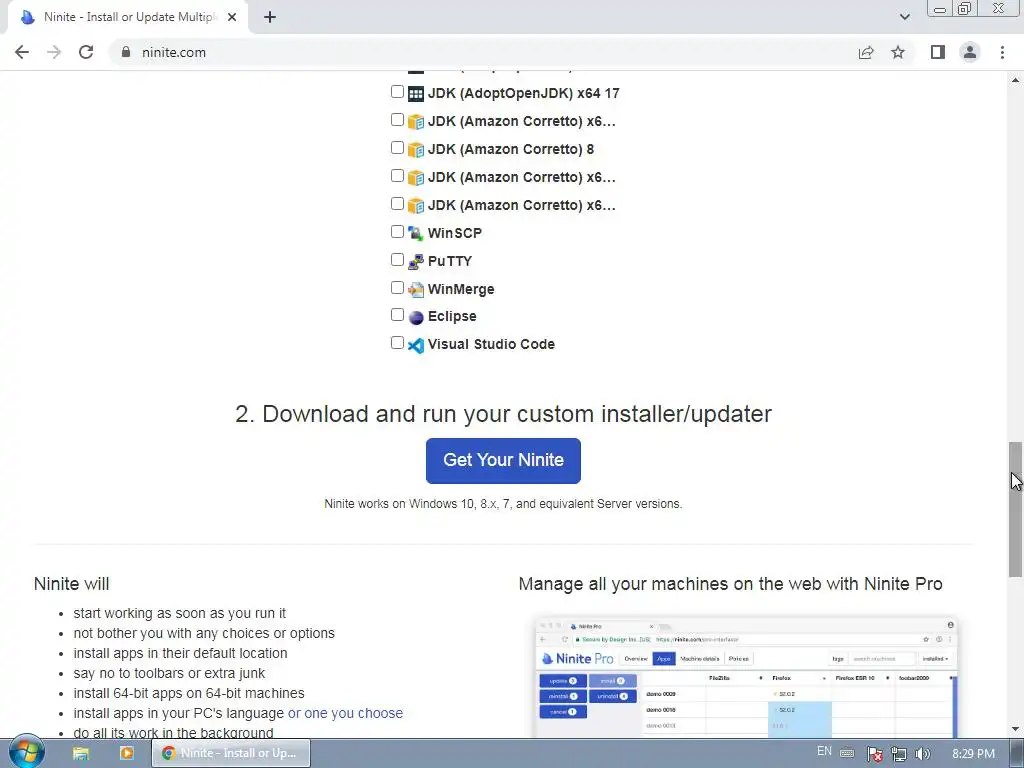Image resolution: width=1024 pixels, height=768 pixels.
Task: Click the 'Eclipse' label text
Action: (452, 317)
